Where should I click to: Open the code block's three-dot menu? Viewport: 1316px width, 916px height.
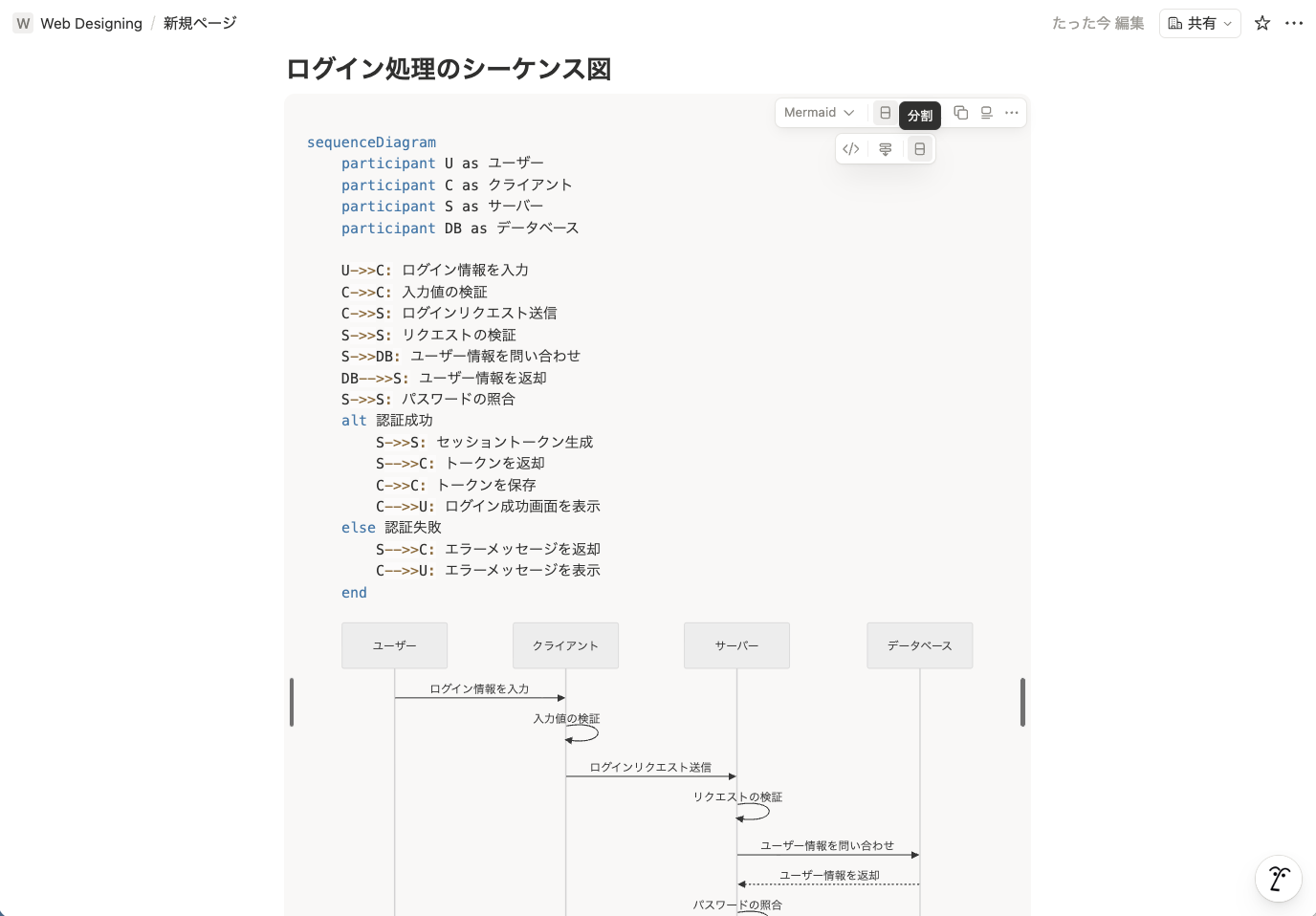click(x=1011, y=113)
